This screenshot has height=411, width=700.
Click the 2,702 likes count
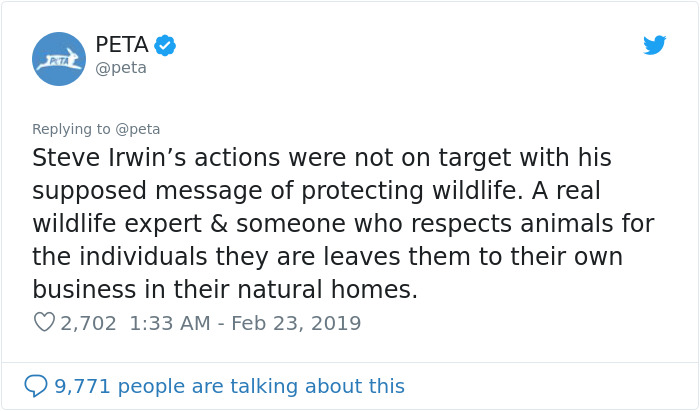point(88,323)
